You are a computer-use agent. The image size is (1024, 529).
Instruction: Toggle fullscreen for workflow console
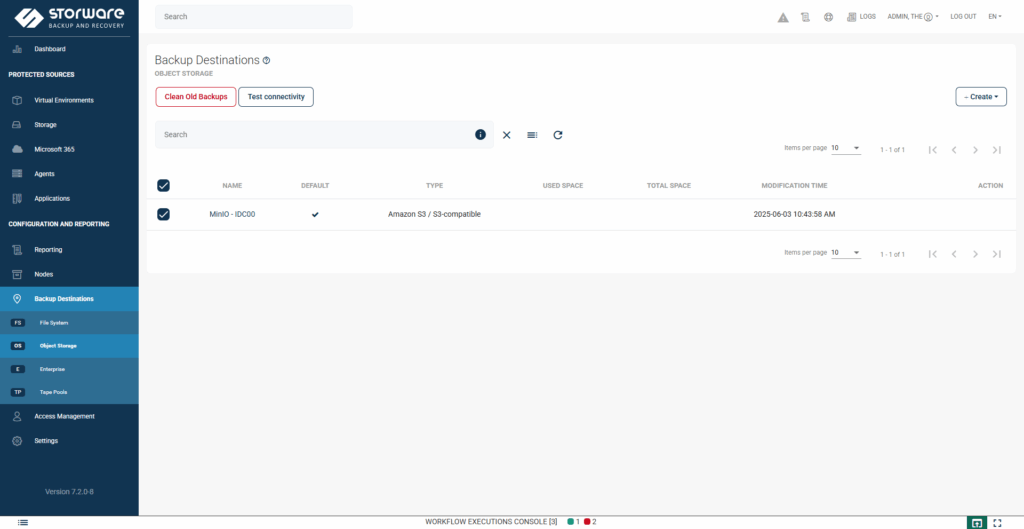click(x=997, y=522)
